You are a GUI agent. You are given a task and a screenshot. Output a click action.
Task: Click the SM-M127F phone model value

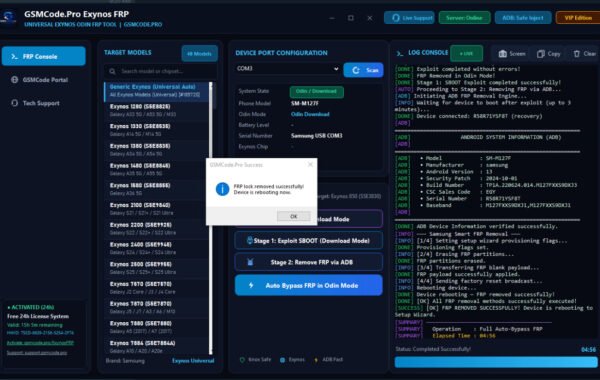coord(305,103)
